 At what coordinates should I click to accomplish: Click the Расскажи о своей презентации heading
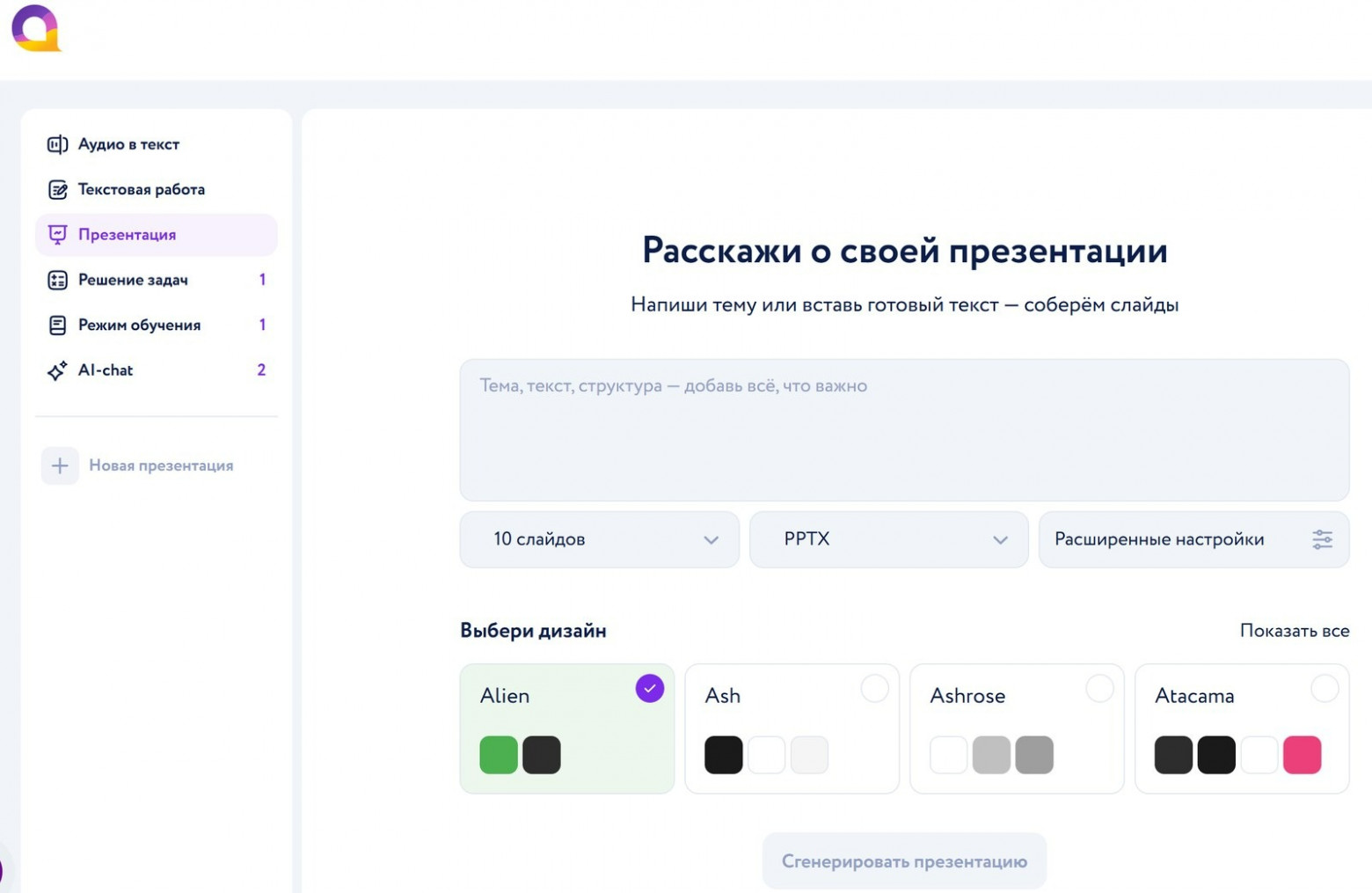coord(905,251)
